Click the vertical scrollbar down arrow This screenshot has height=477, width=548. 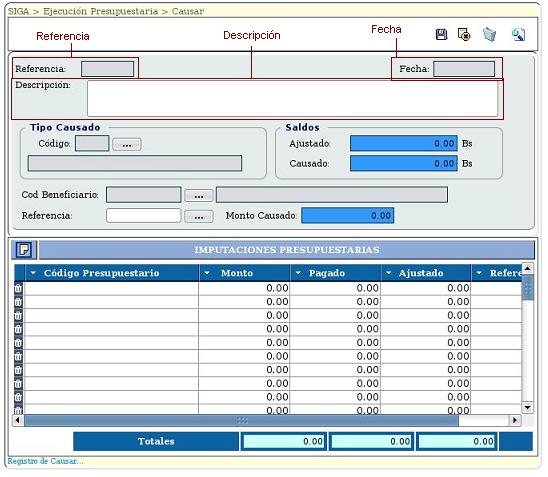pos(527,407)
